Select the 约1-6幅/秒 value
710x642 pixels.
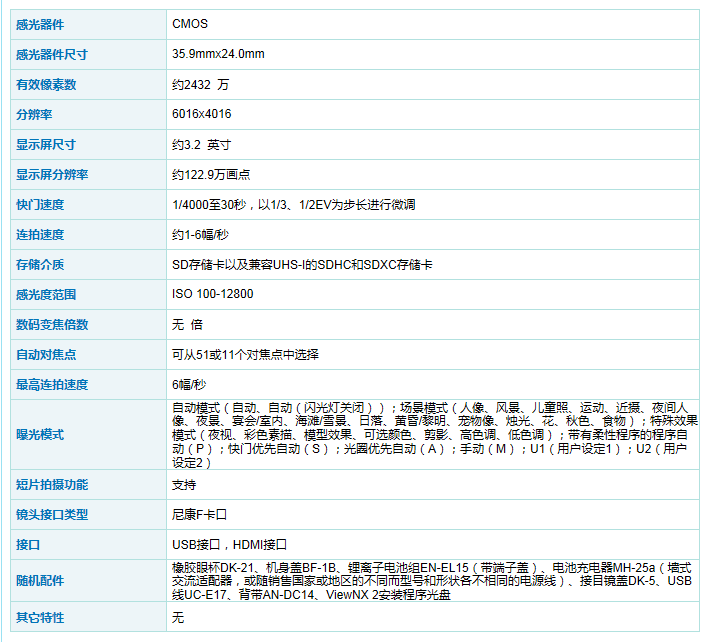coord(201,234)
